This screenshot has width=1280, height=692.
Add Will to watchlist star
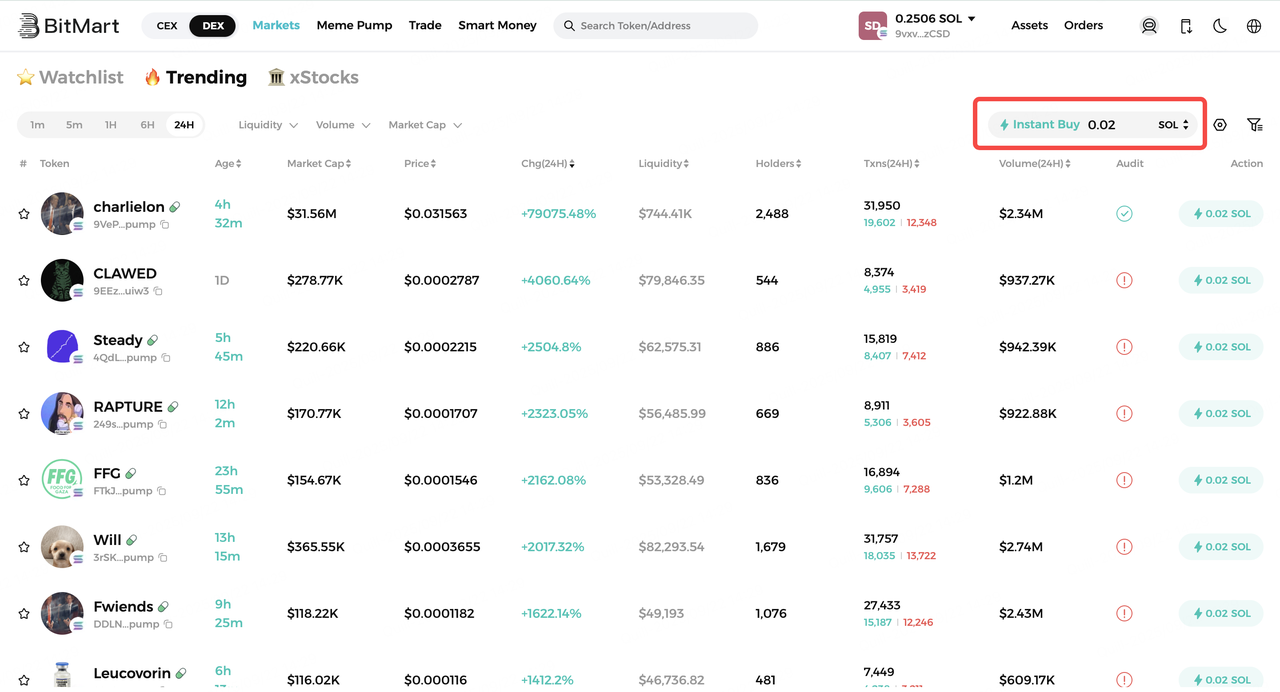(24, 547)
